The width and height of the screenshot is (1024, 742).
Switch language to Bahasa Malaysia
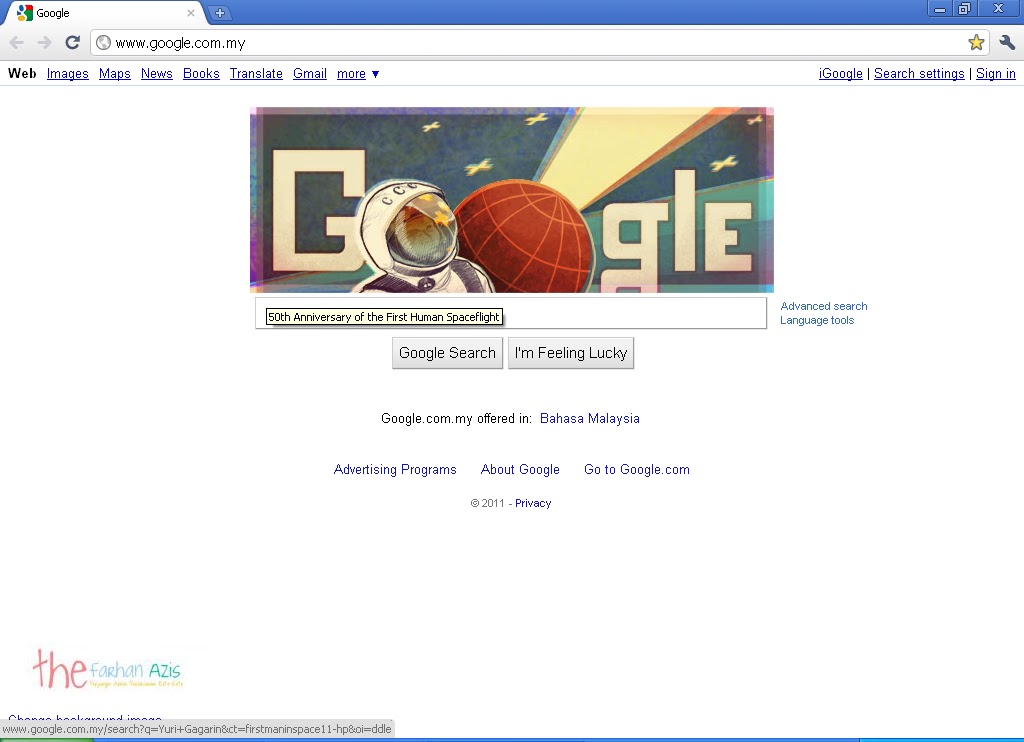[x=590, y=419]
